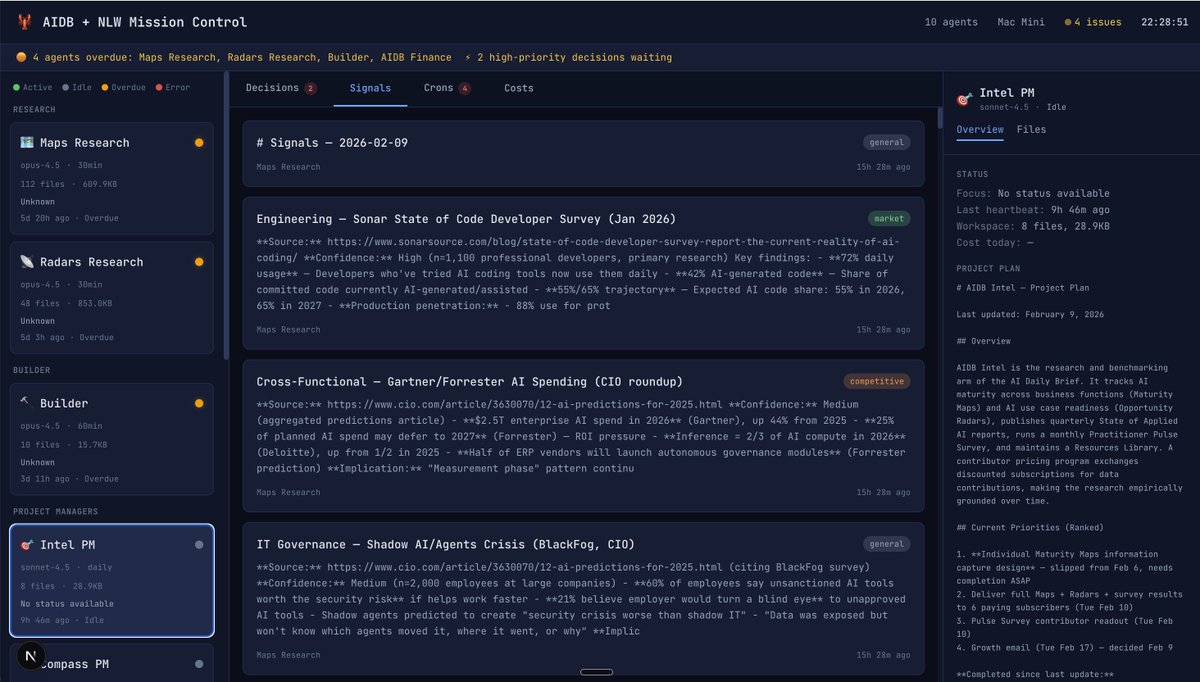
Task: Click the Last updated: February 9, 2026 line
Action: 1030,314
